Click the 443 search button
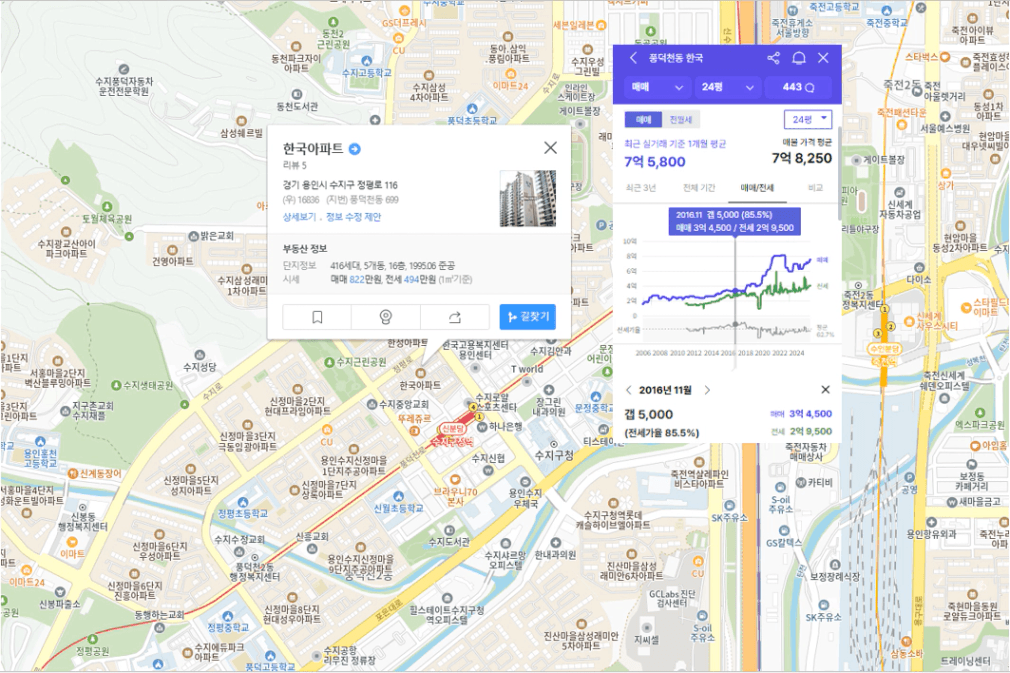The width and height of the screenshot is (1010, 673). click(798, 87)
